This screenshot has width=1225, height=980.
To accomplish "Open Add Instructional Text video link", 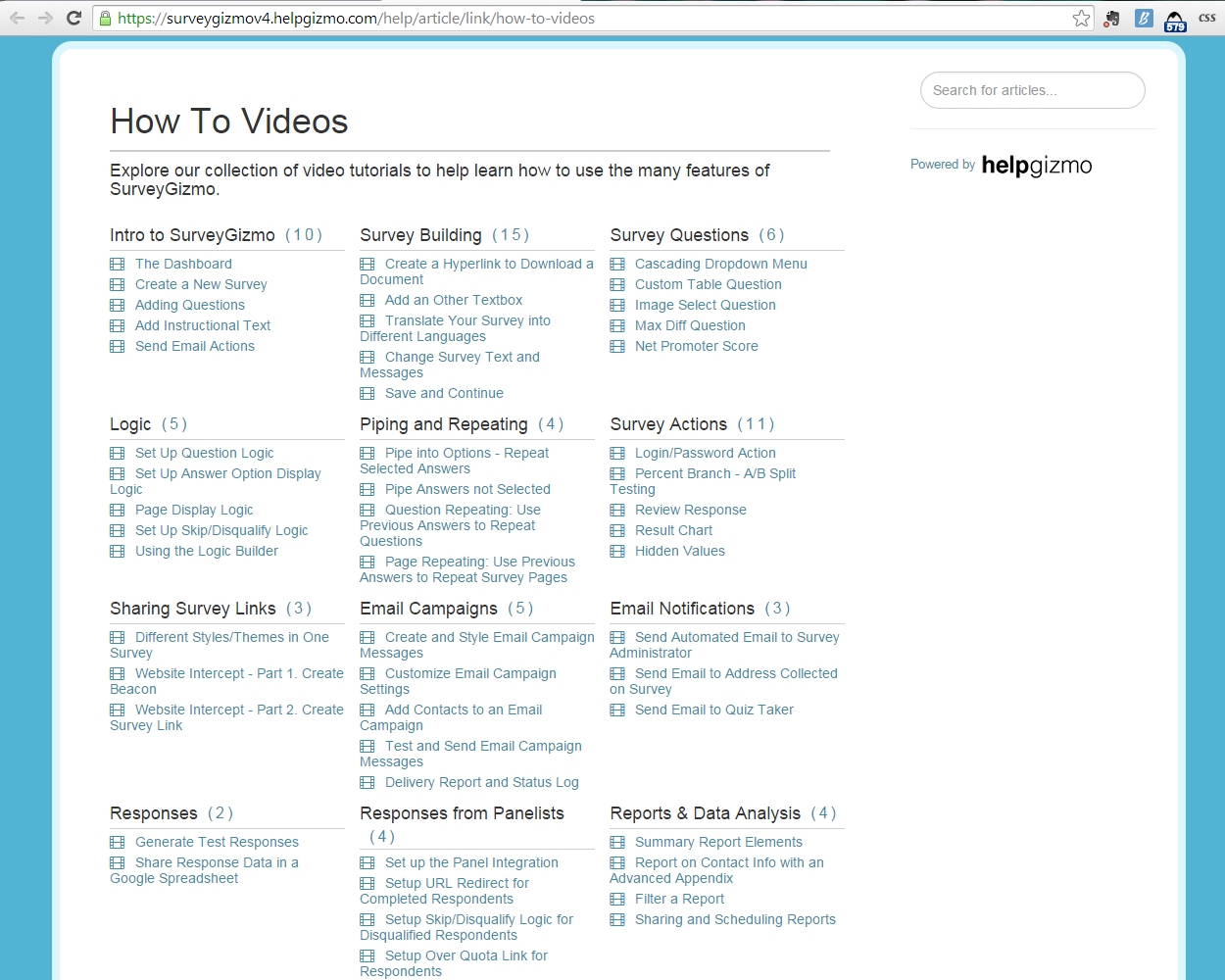I will pos(203,325).
